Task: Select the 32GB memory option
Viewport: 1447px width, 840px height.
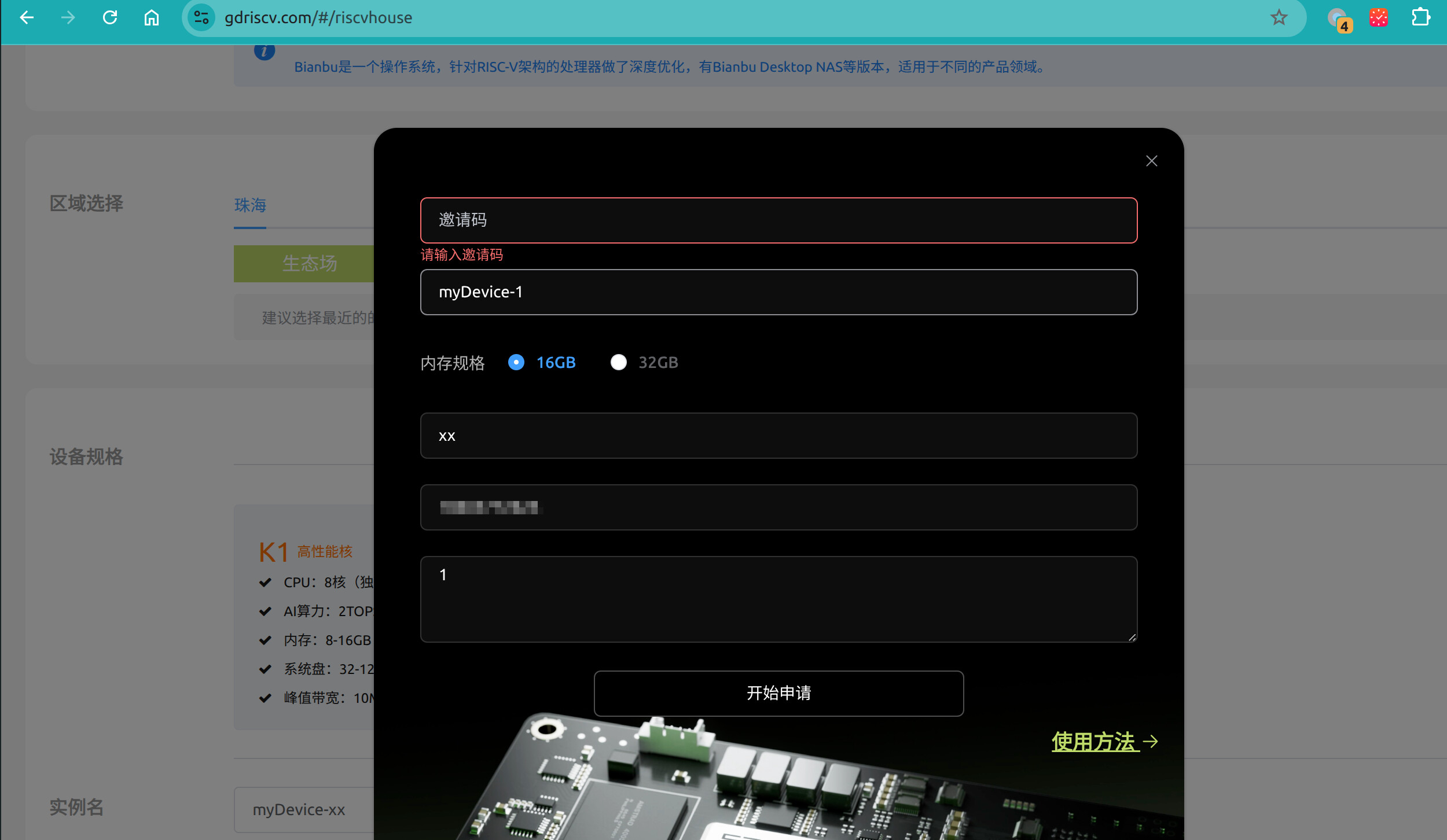Action: click(618, 362)
